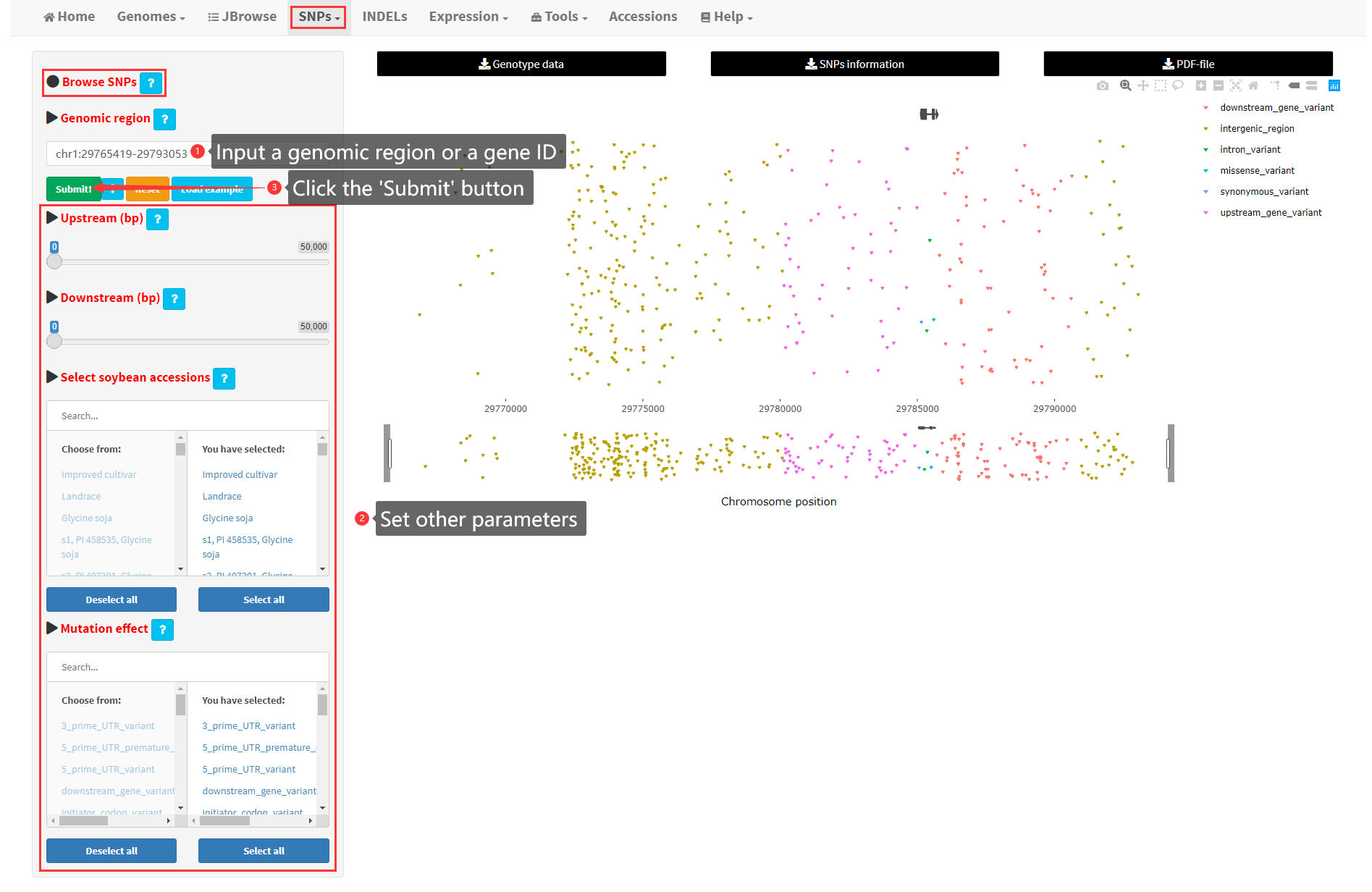Click the genomic region input field
This screenshot has height=892, width=1372.
tap(123, 153)
